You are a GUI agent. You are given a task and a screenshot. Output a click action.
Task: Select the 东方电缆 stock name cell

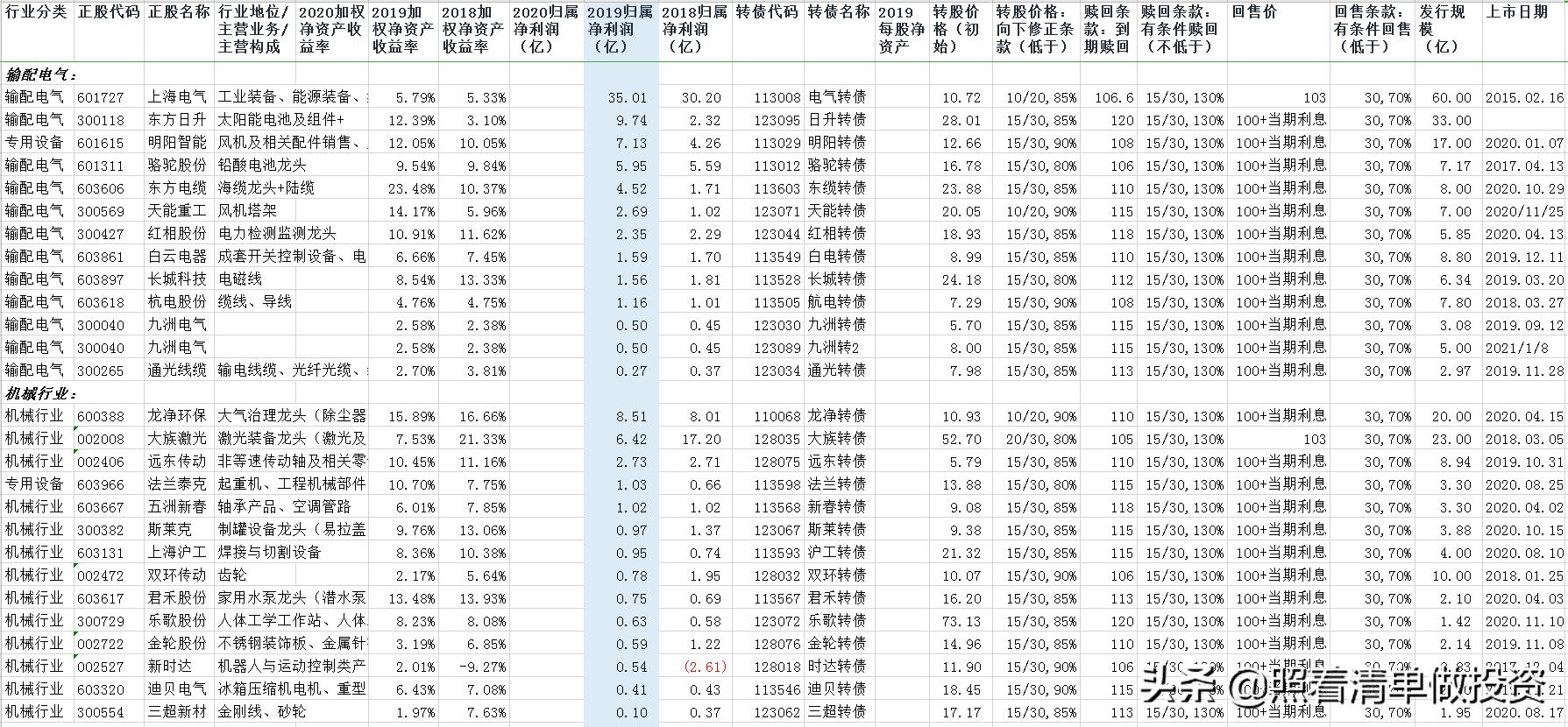click(x=177, y=188)
